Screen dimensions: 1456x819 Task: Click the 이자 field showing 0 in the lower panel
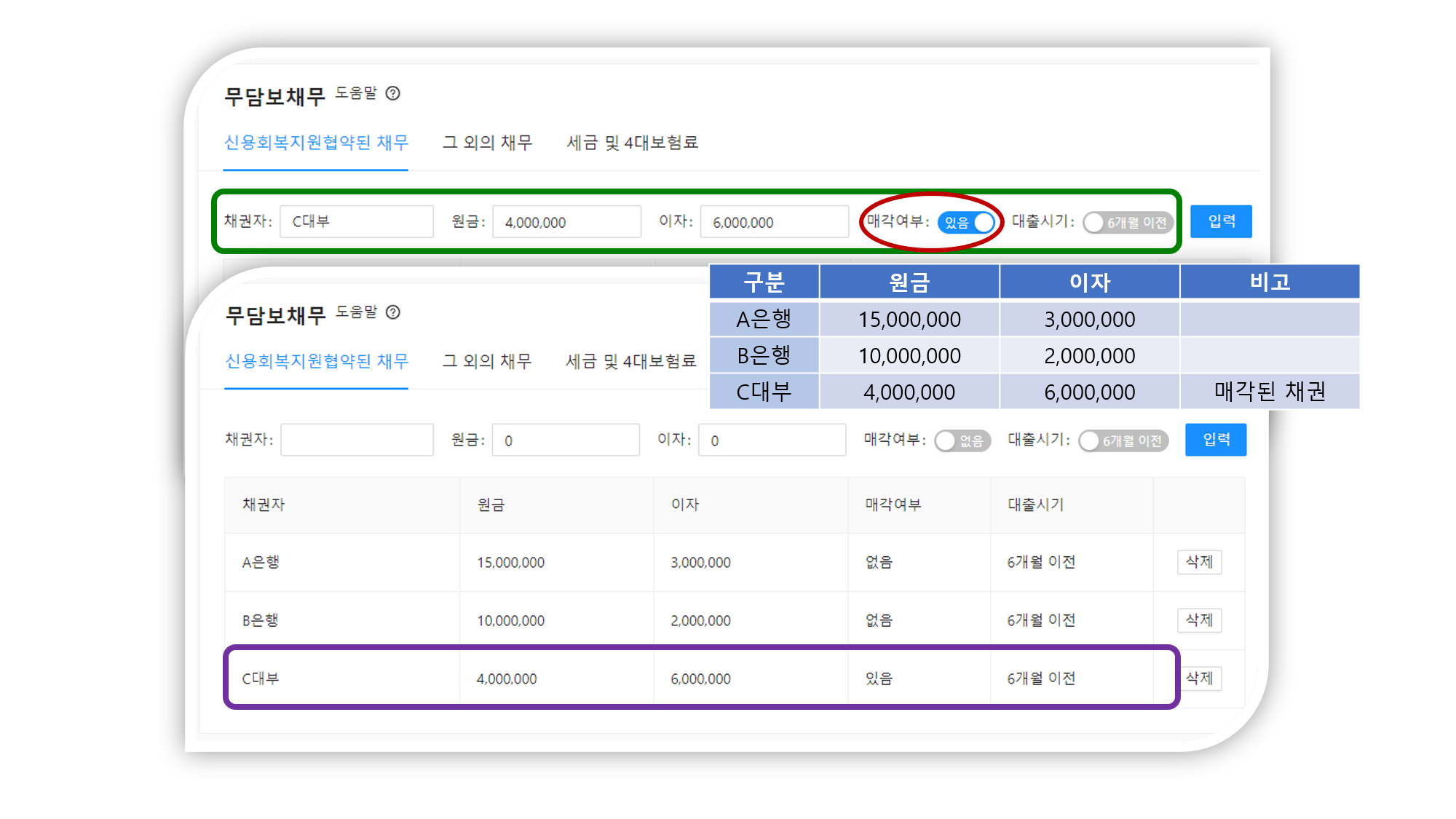[x=772, y=440]
